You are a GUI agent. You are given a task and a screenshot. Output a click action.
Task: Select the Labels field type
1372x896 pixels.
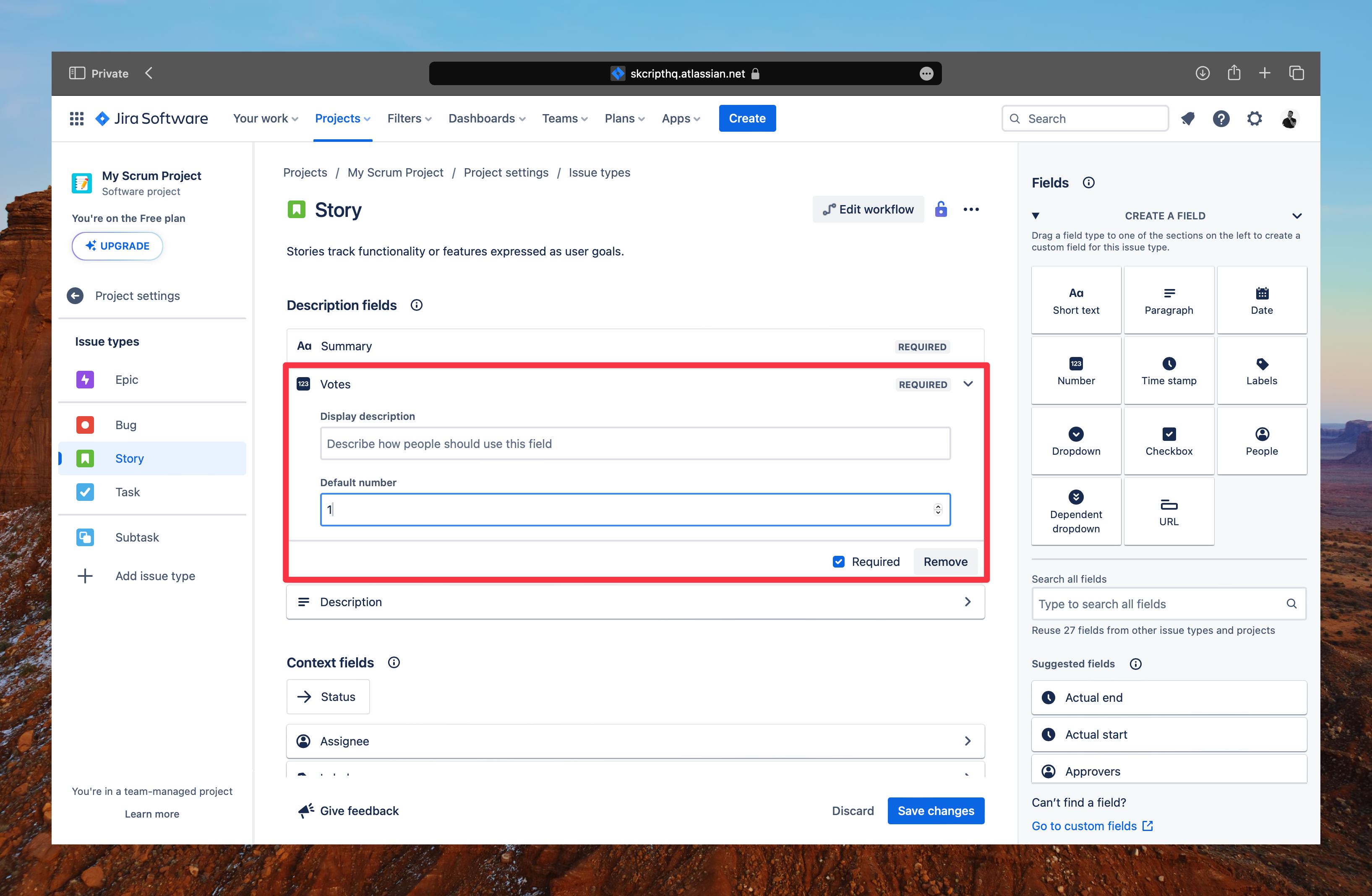[x=1262, y=370]
